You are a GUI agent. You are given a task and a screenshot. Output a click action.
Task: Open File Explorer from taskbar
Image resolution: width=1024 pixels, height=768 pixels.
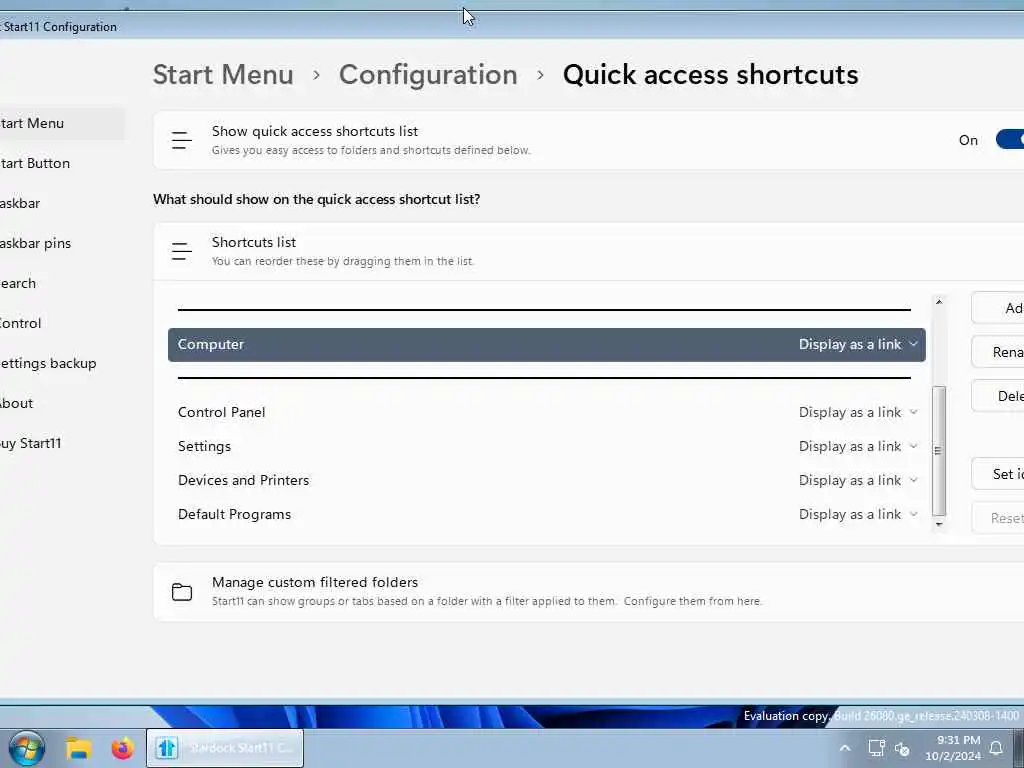pyautogui.click(x=79, y=748)
